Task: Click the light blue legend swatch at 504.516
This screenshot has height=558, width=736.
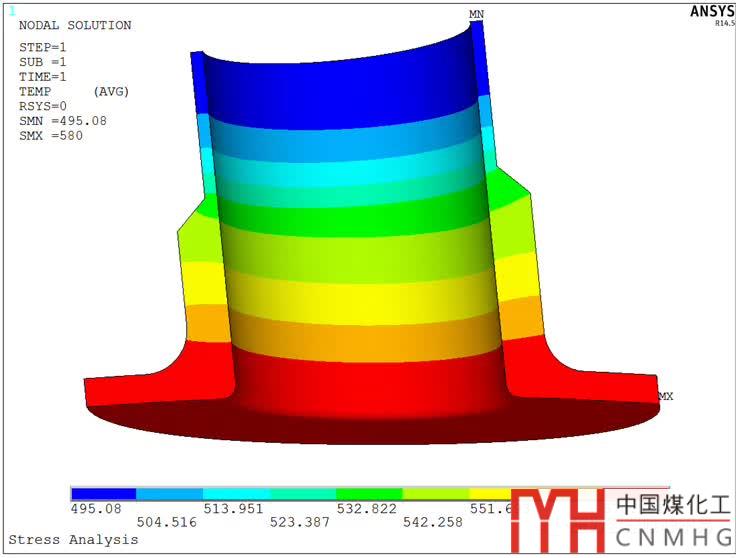Action: (x=169, y=494)
